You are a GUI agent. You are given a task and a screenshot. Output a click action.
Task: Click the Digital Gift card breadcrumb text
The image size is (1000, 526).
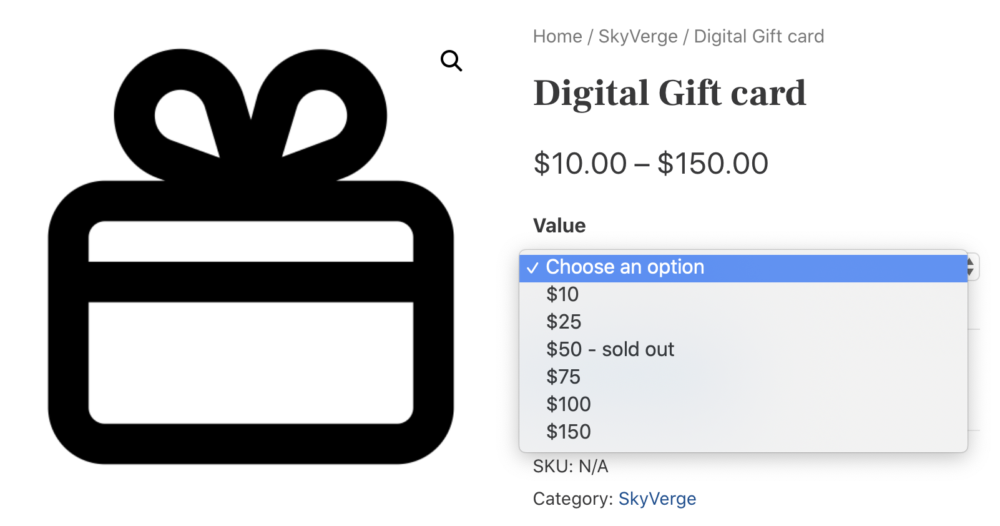[759, 36]
